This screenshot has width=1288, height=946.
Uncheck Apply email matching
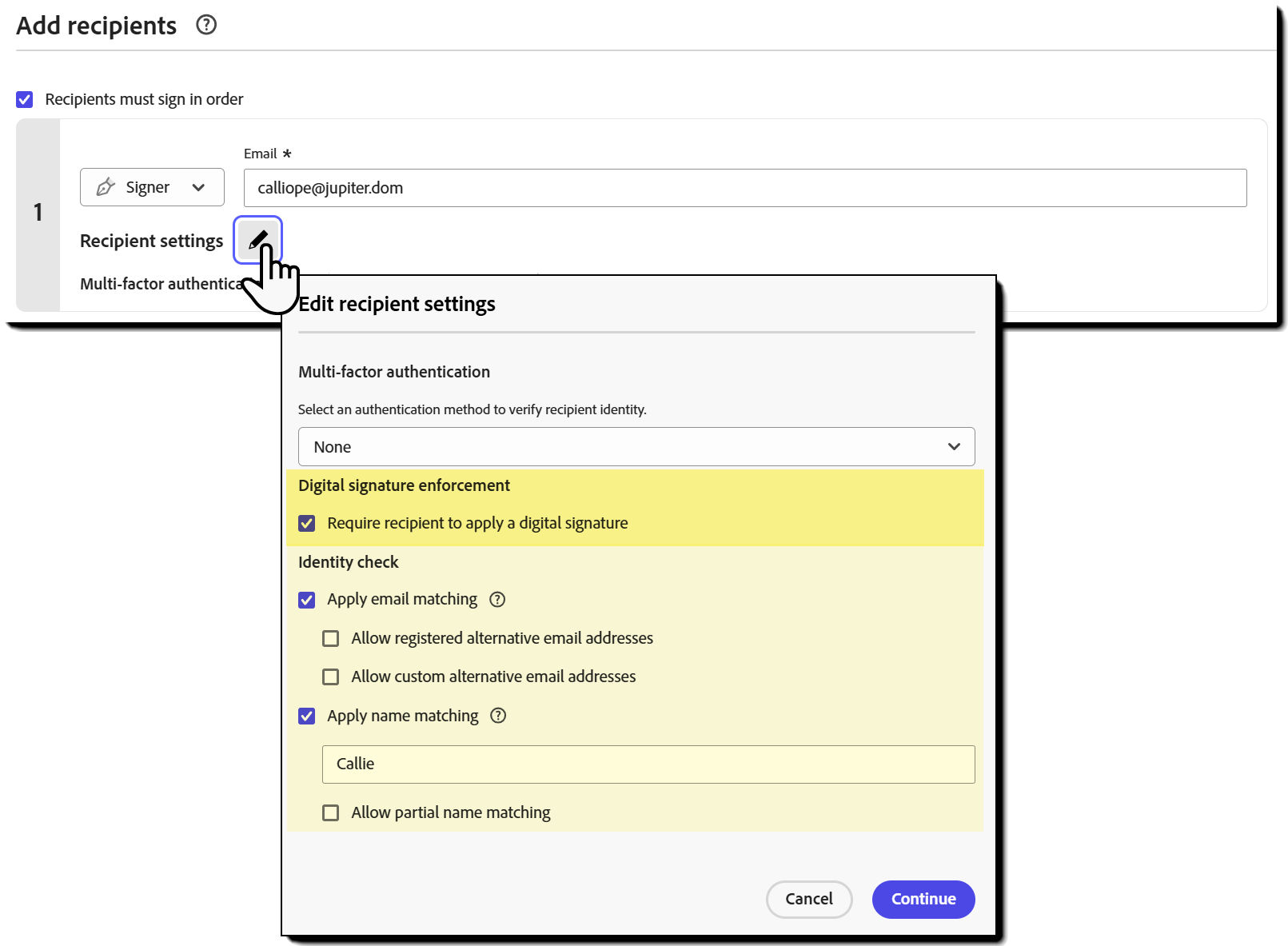[307, 599]
